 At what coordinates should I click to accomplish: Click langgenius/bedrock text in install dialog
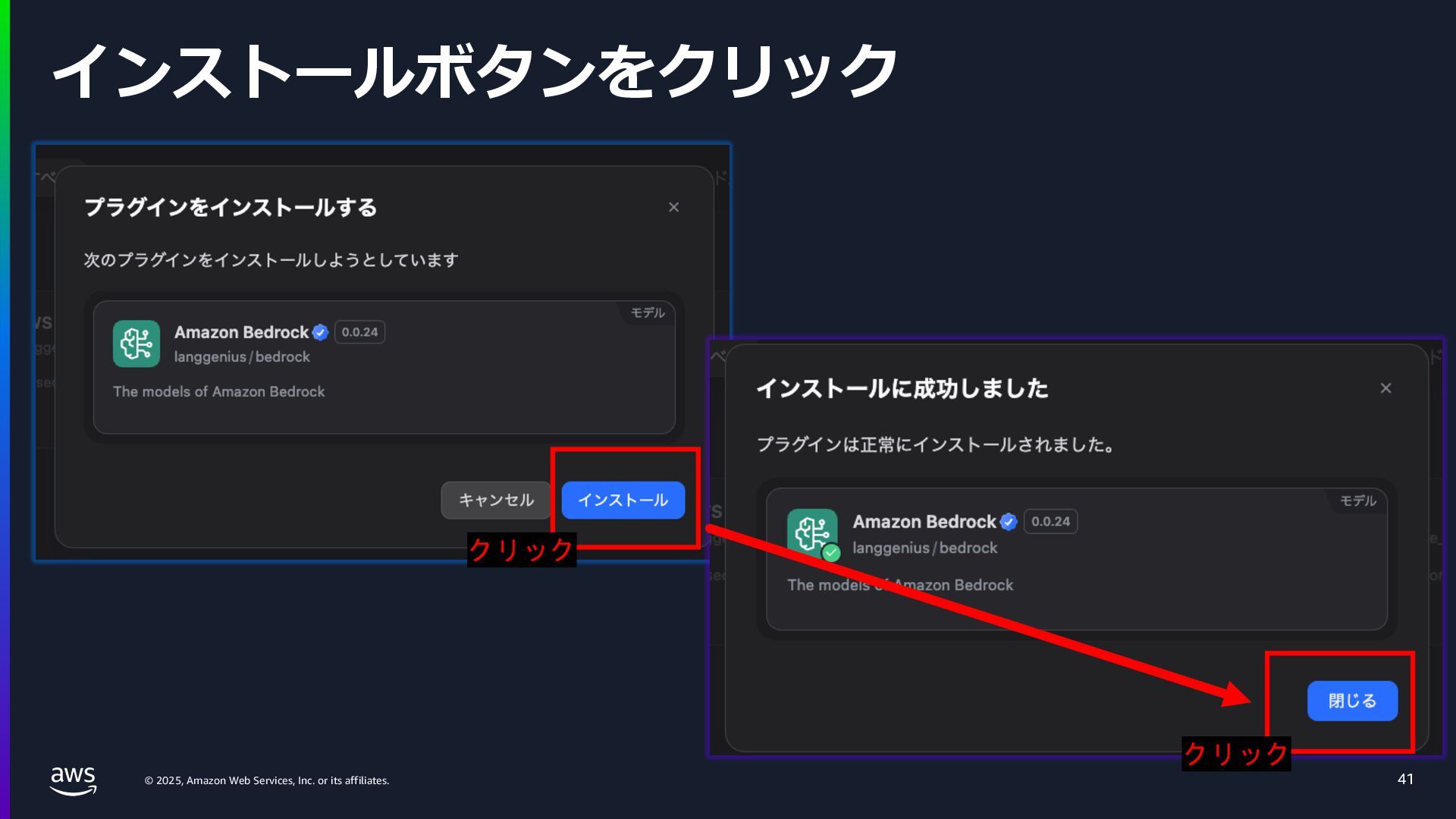242,357
